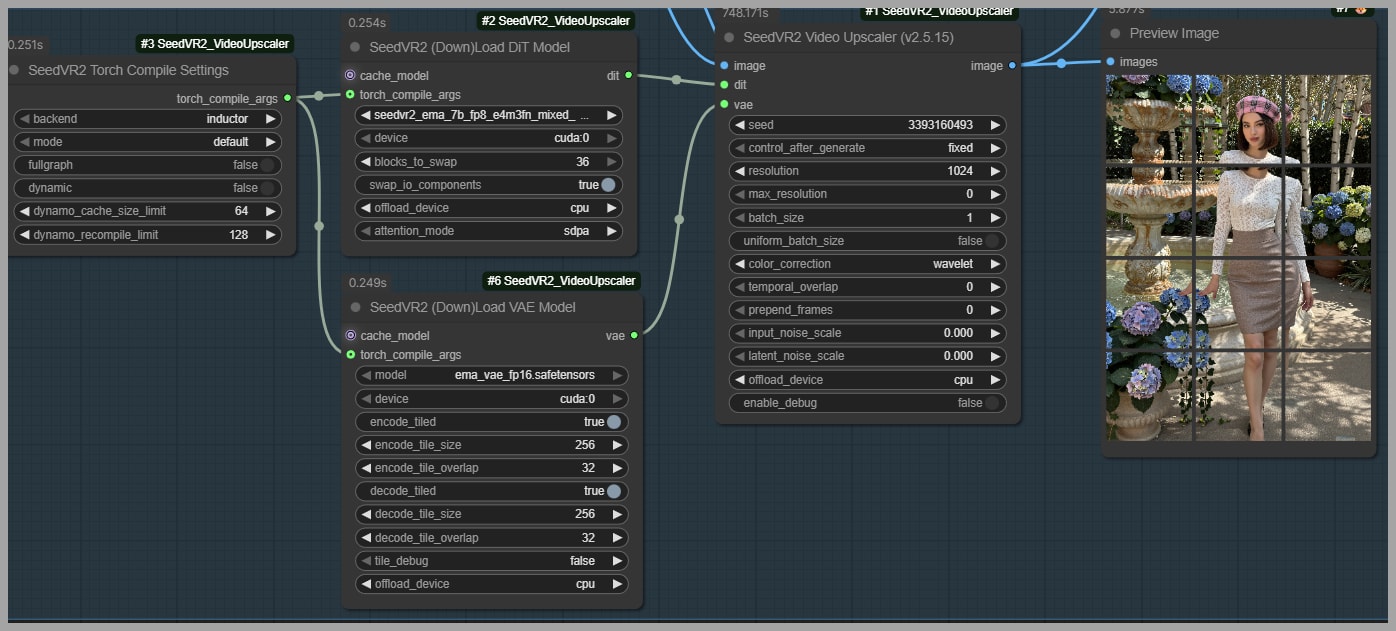Collapse the SeedVR2 Torch Compile Settings node dot

coord(14,71)
